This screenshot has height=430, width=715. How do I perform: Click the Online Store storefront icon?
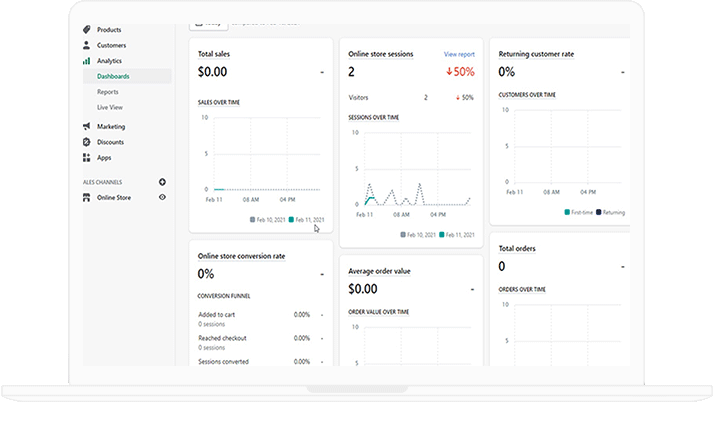87,198
